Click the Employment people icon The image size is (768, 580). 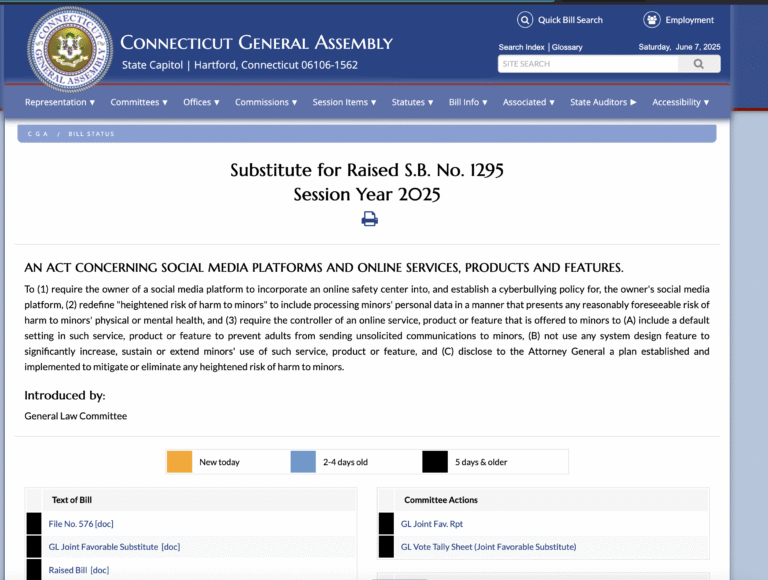(x=651, y=20)
